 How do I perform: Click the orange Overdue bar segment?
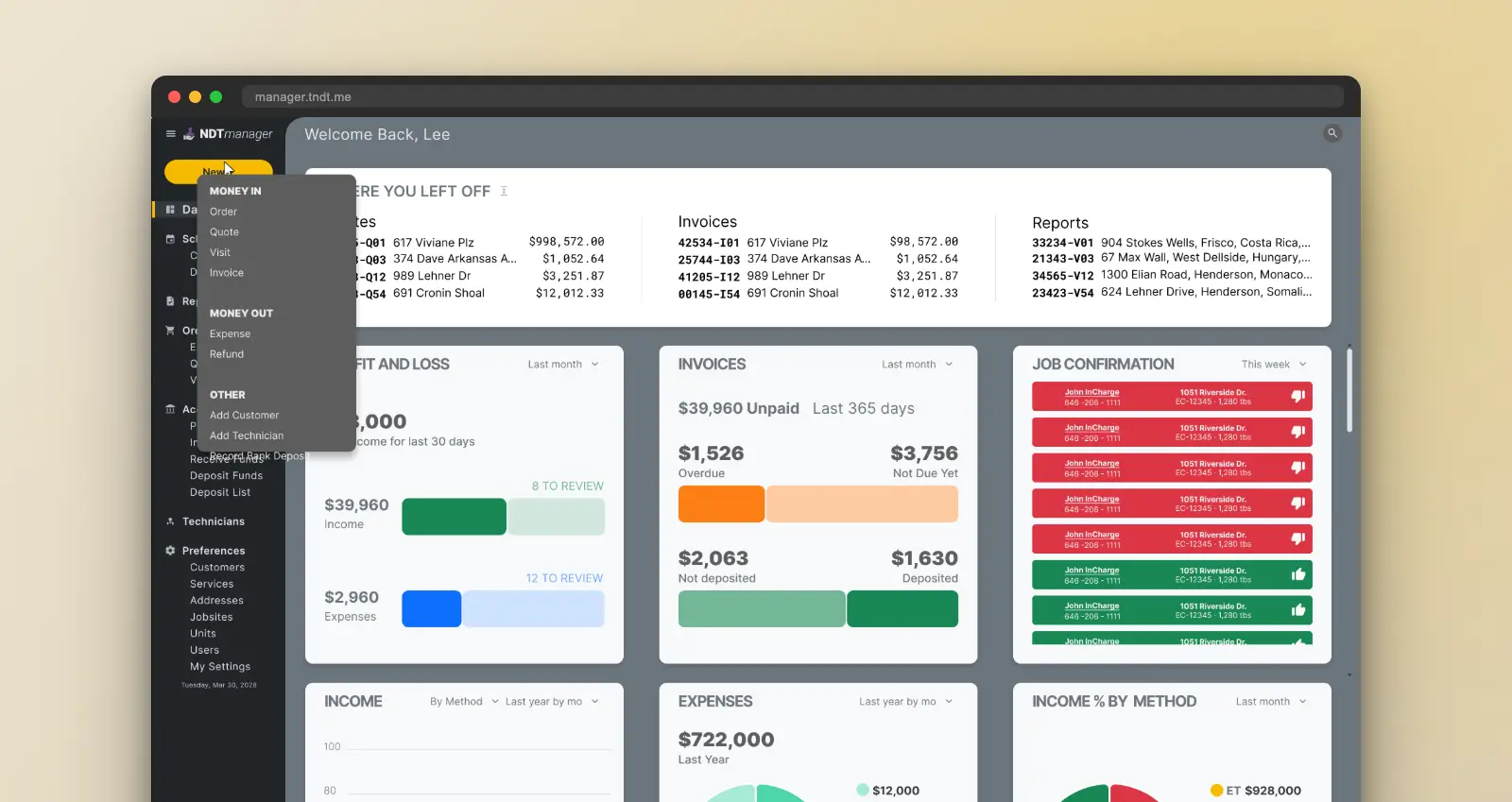(721, 504)
